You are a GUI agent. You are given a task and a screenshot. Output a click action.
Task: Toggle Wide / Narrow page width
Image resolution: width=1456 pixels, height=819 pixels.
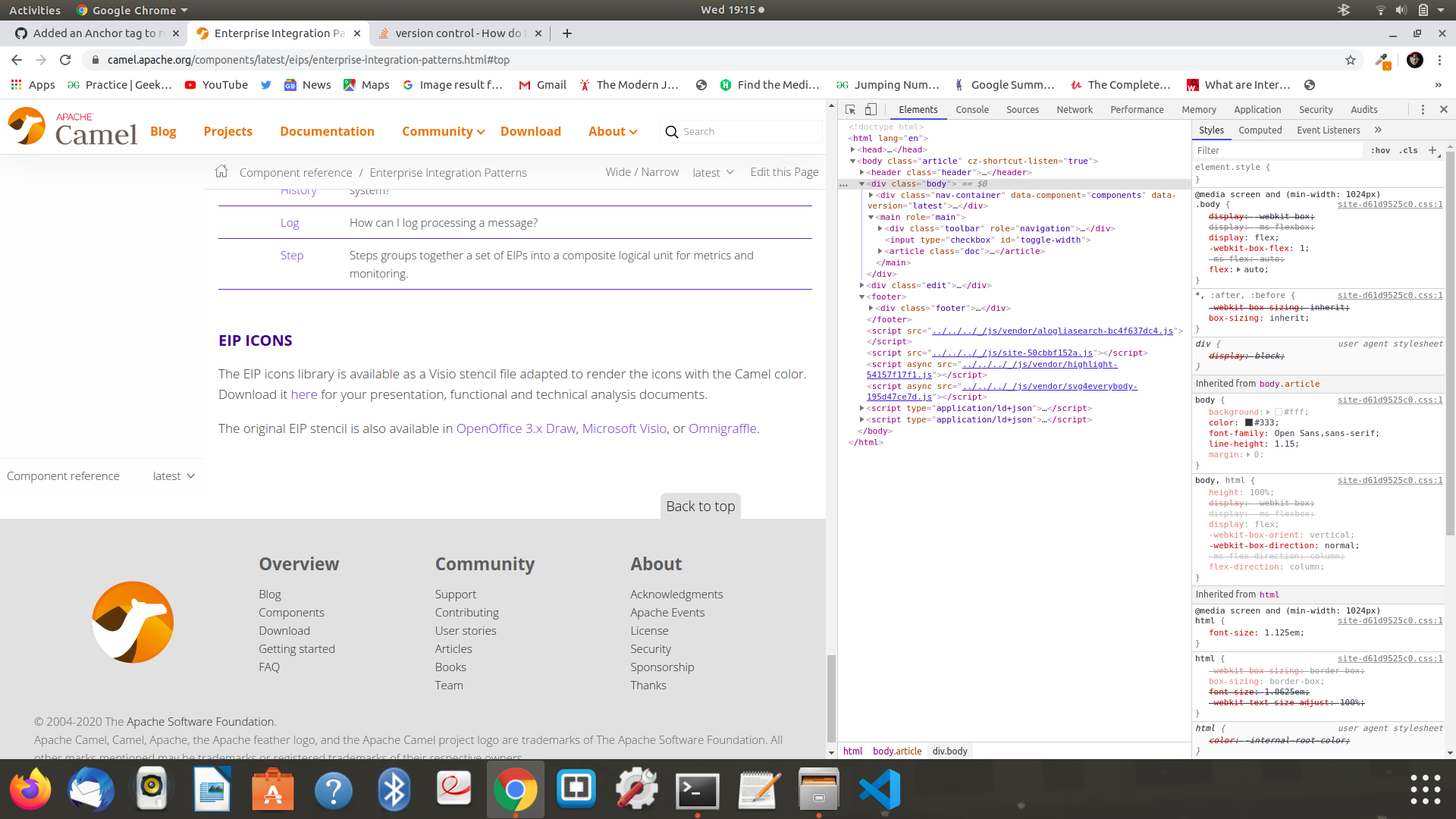tap(642, 172)
